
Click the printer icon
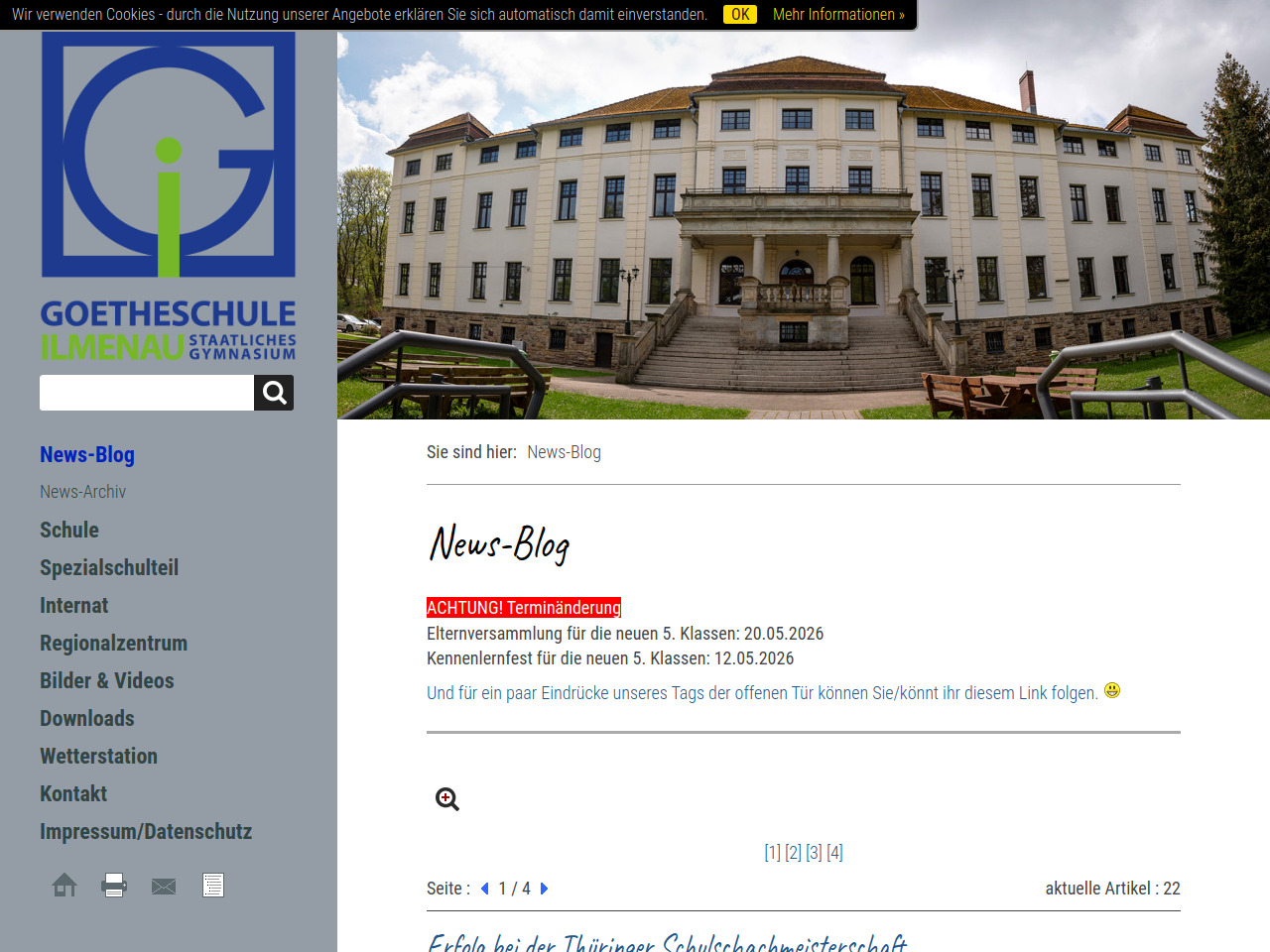click(x=114, y=885)
